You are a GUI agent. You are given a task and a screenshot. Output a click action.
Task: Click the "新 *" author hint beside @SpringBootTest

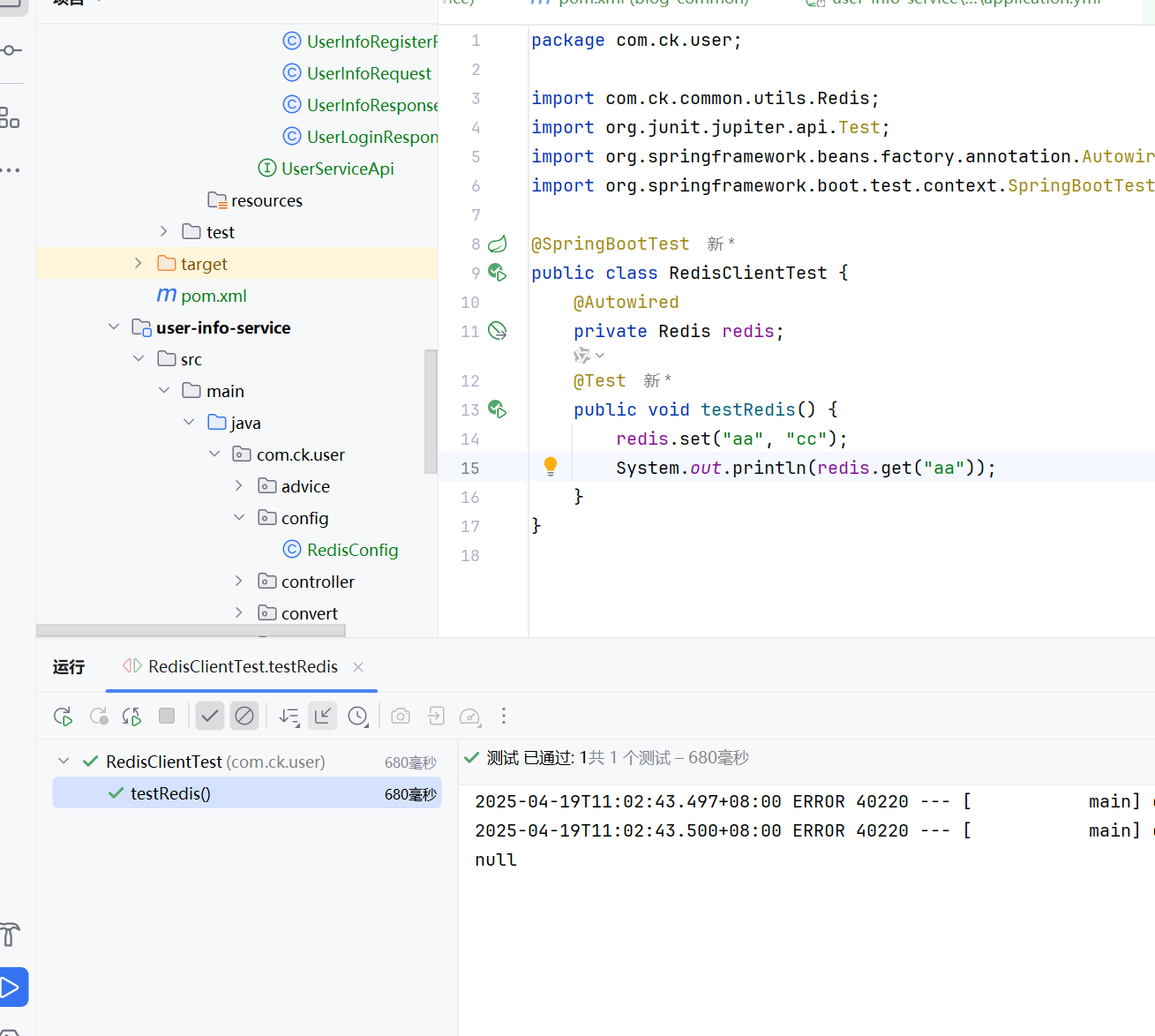click(721, 244)
